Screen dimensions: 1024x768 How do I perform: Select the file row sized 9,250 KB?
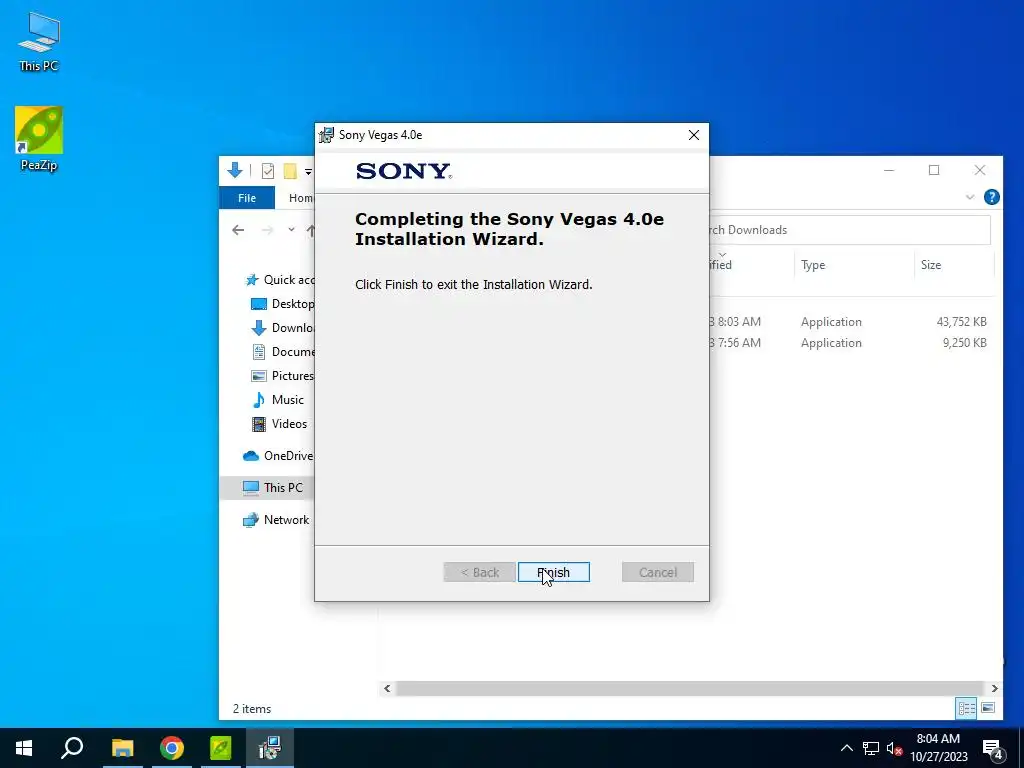[850, 343]
